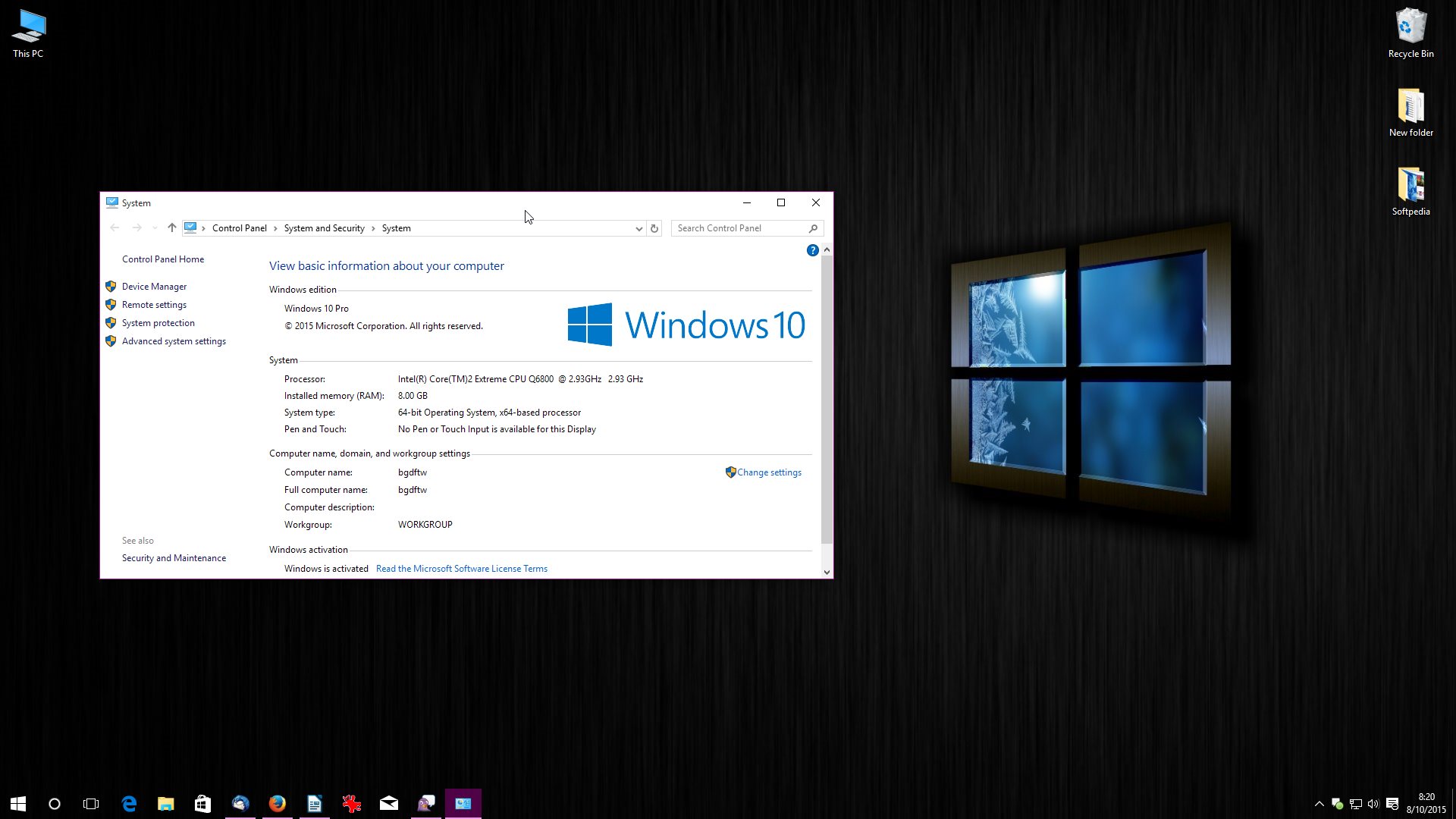
Task: Open address bar history dropdown
Action: point(639,228)
